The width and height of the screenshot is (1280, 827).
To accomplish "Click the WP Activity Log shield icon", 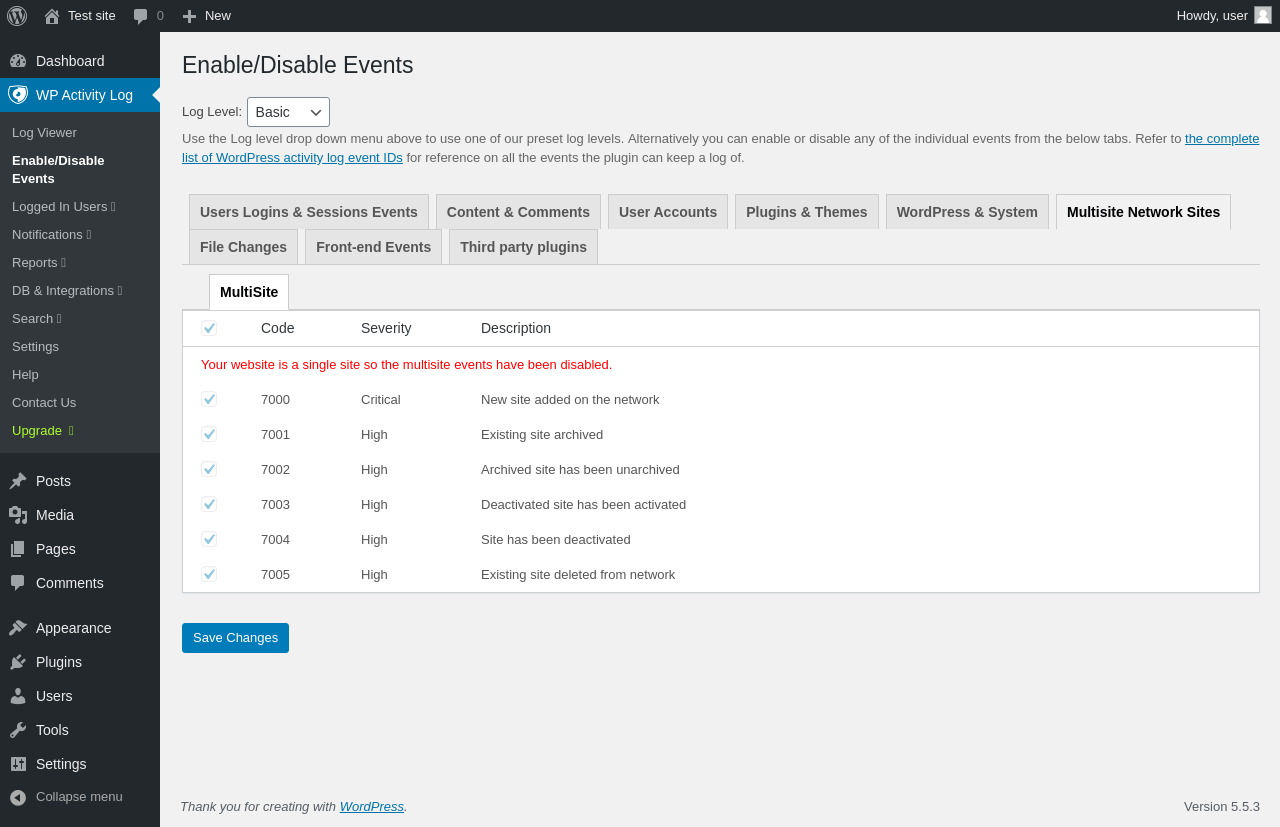I will [18, 95].
